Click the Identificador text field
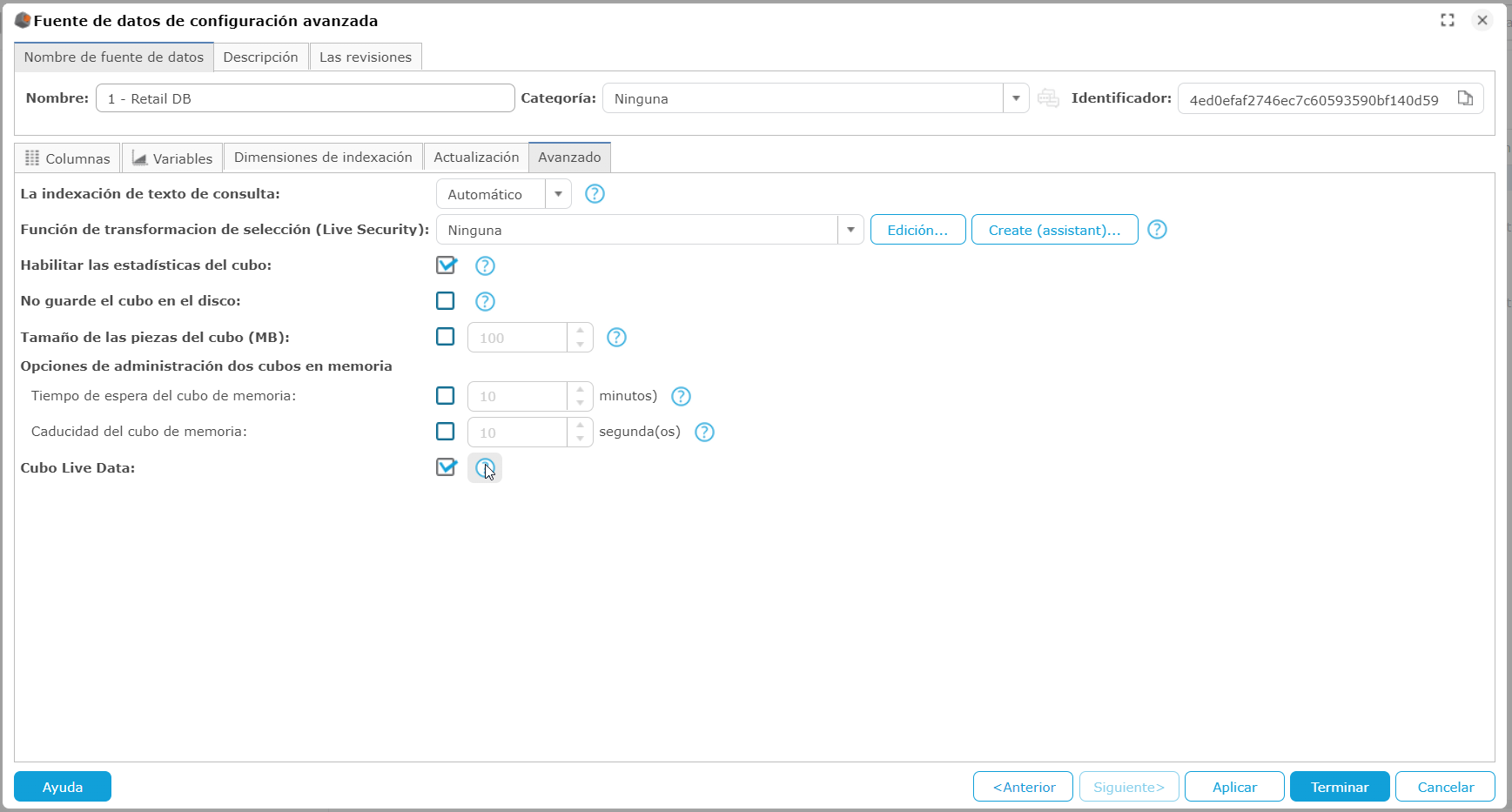The image size is (1512, 812). point(1314,99)
